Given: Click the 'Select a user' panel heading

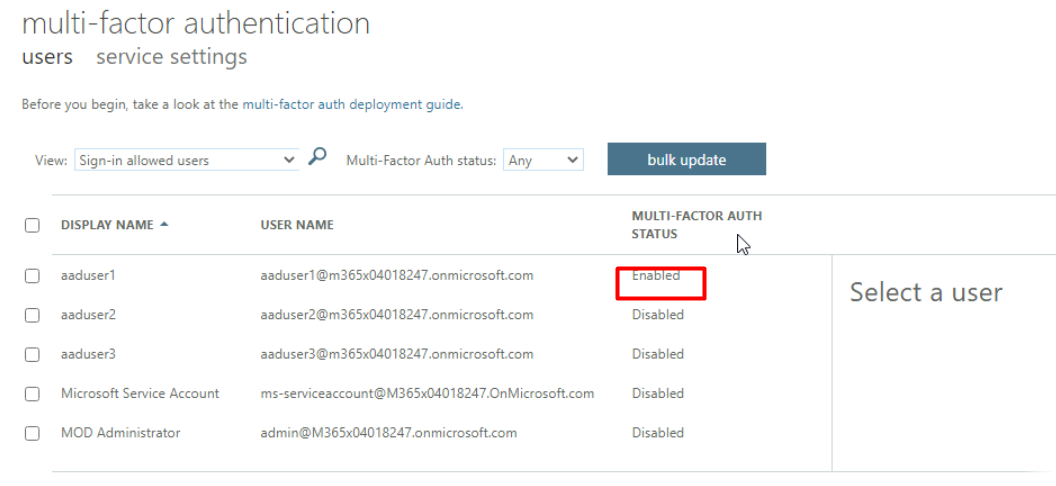Looking at the screenshot, I should [926, 292].
